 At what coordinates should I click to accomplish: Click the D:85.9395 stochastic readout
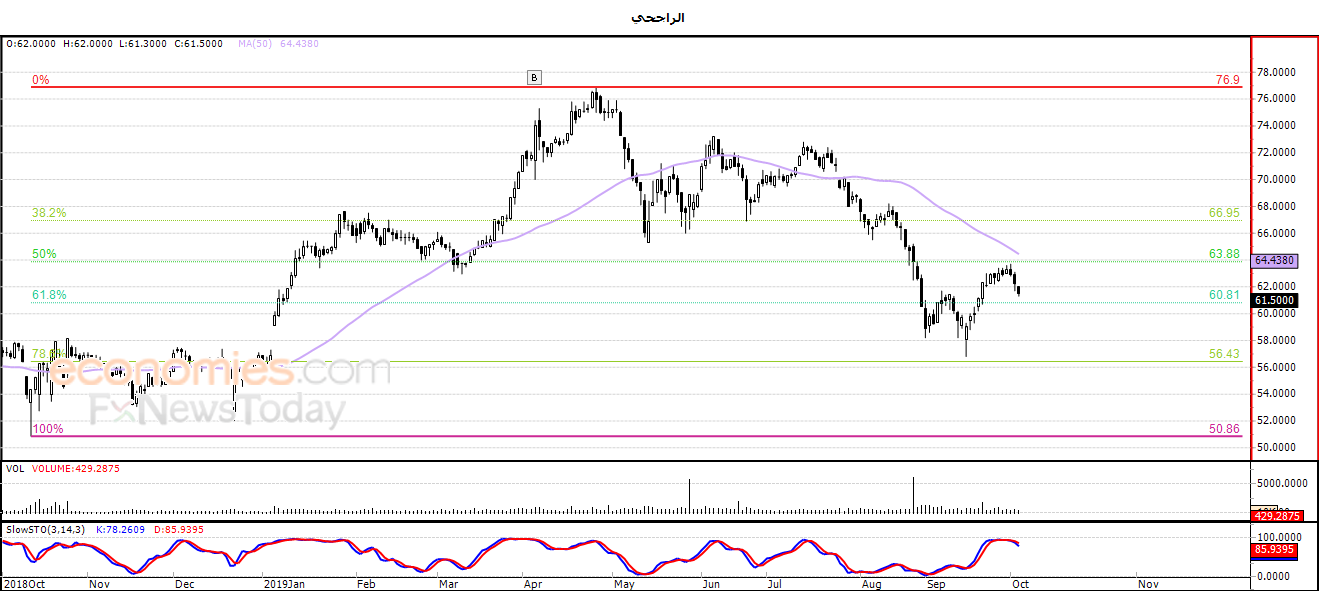181,528
